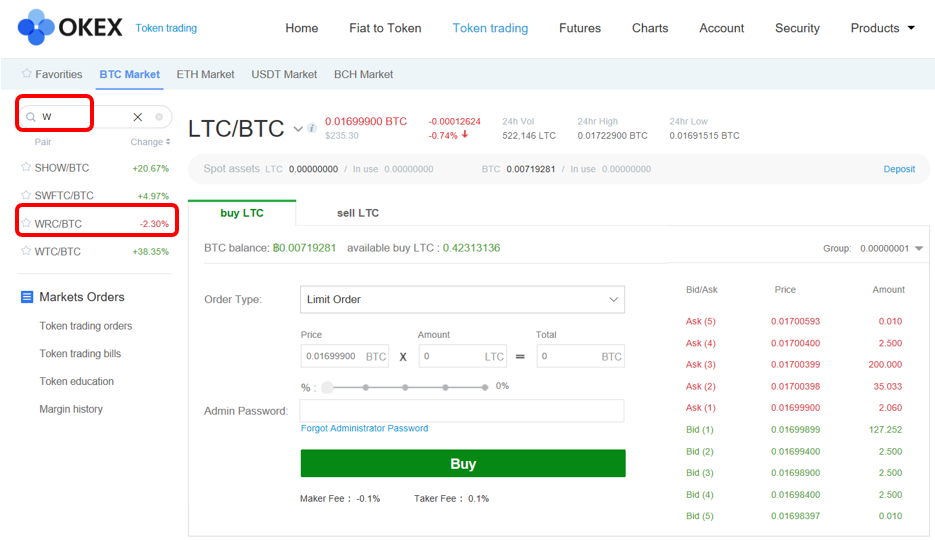Select the WRC/BTC pair
This screenshot has width=935, height=540.
click(x=58, y=224)
